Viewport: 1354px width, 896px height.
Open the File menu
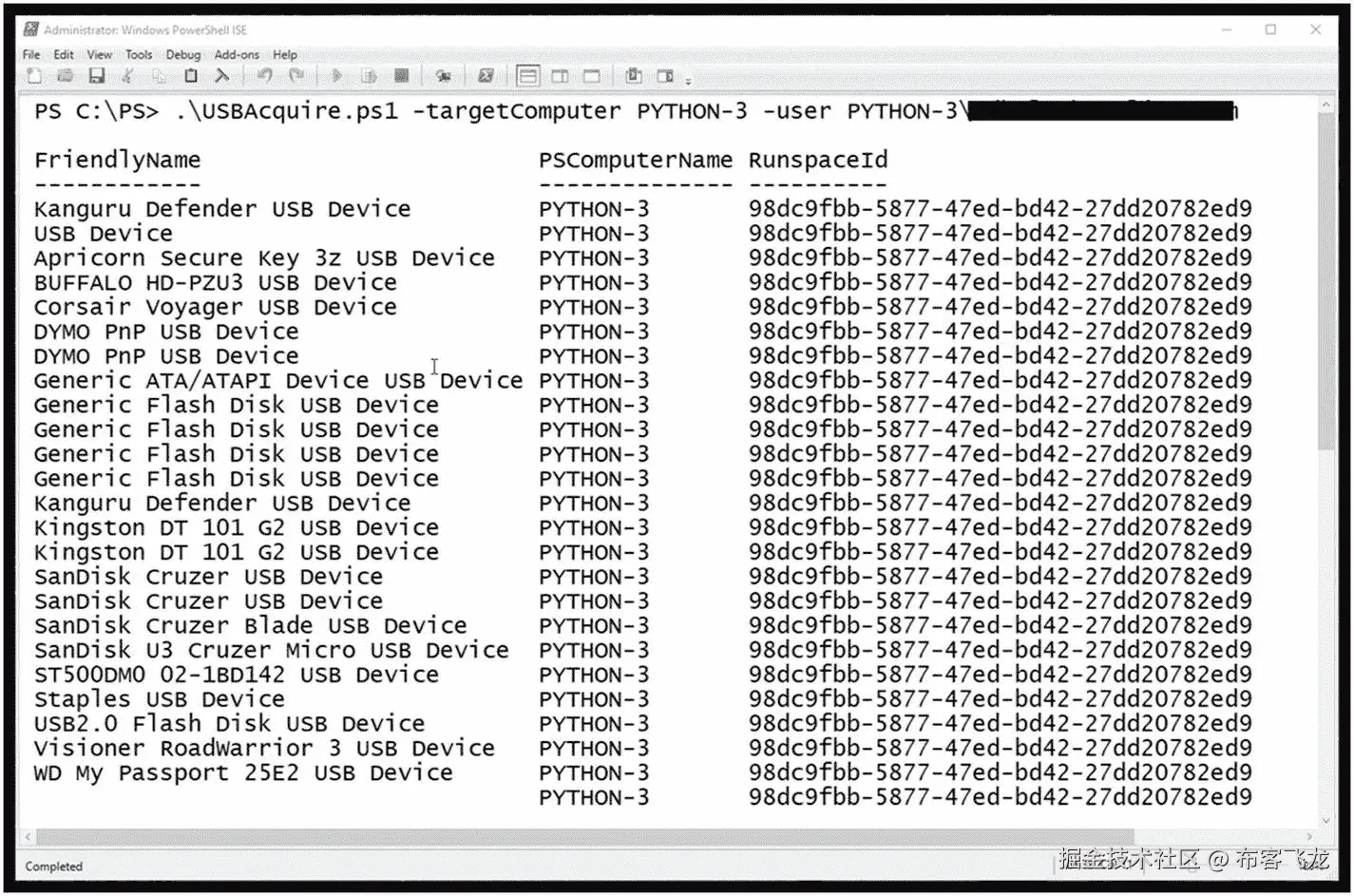coord(31,55)
